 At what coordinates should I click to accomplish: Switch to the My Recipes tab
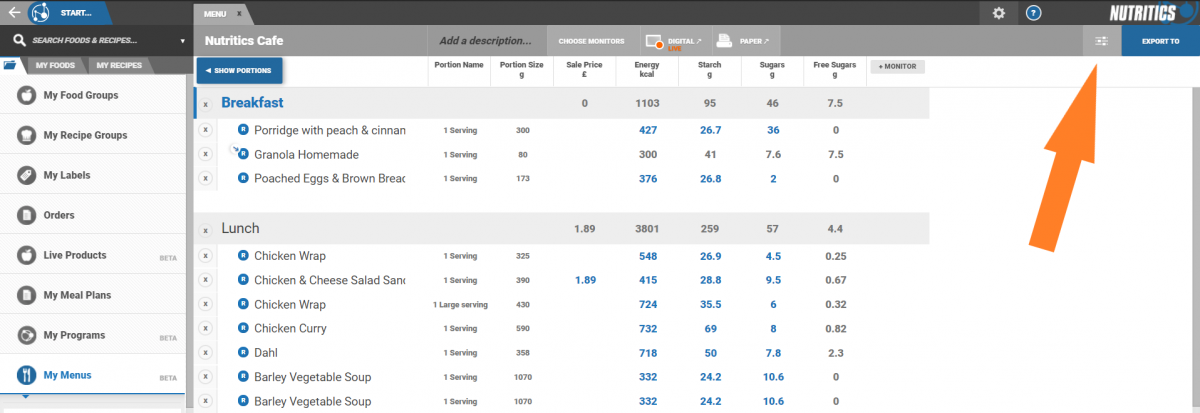tap(118, 66)
